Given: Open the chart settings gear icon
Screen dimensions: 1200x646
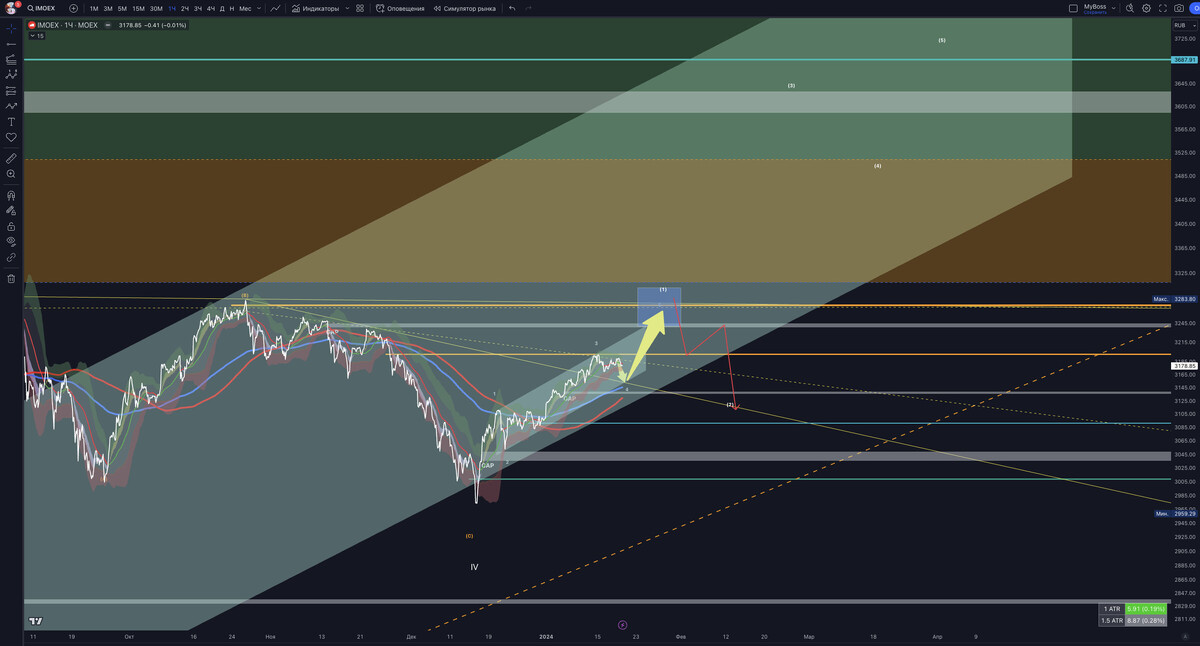Looking at the screenshot, I should pyautogui.click(x=1146, y=8).
